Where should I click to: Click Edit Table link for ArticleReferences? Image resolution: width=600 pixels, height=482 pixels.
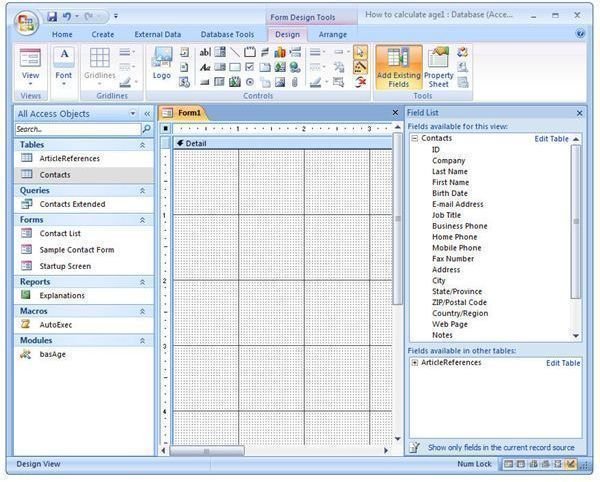(x=562, y=363)
